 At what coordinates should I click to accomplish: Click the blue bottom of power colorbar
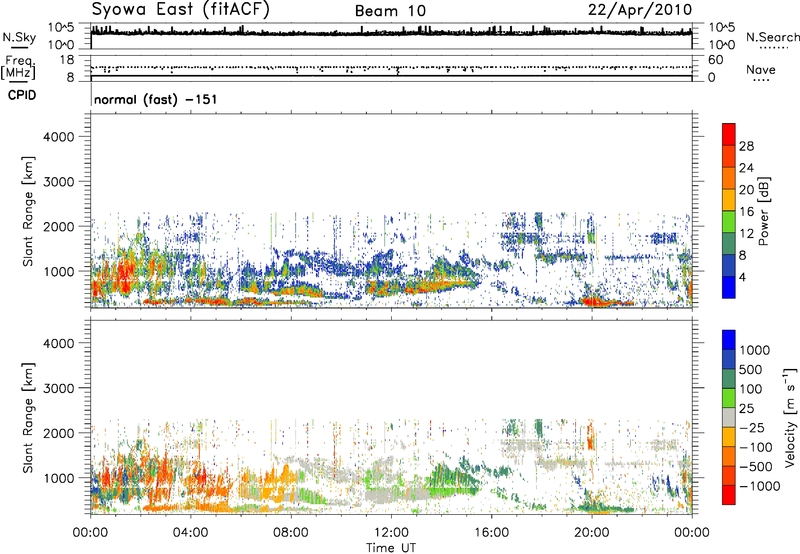tap(729, 287)
